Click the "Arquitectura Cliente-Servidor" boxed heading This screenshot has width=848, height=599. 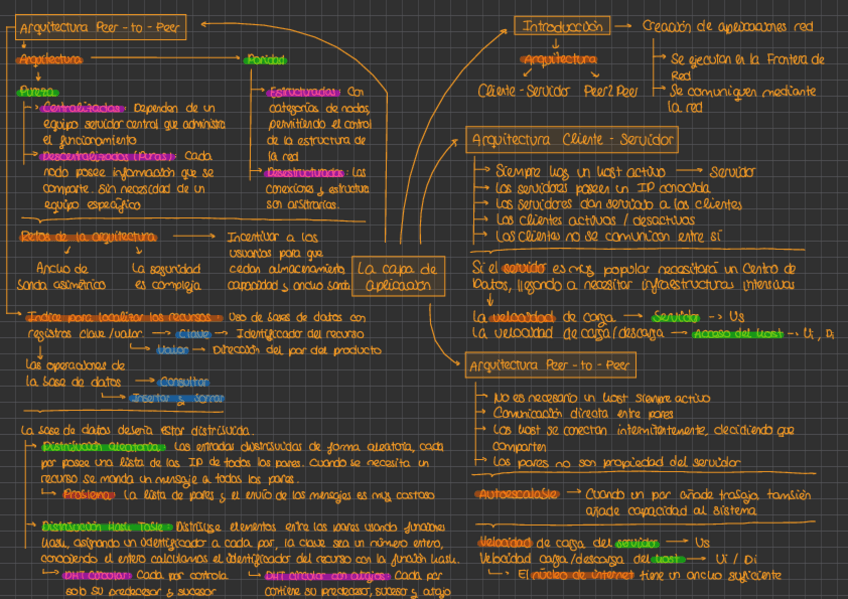[572, 141]
